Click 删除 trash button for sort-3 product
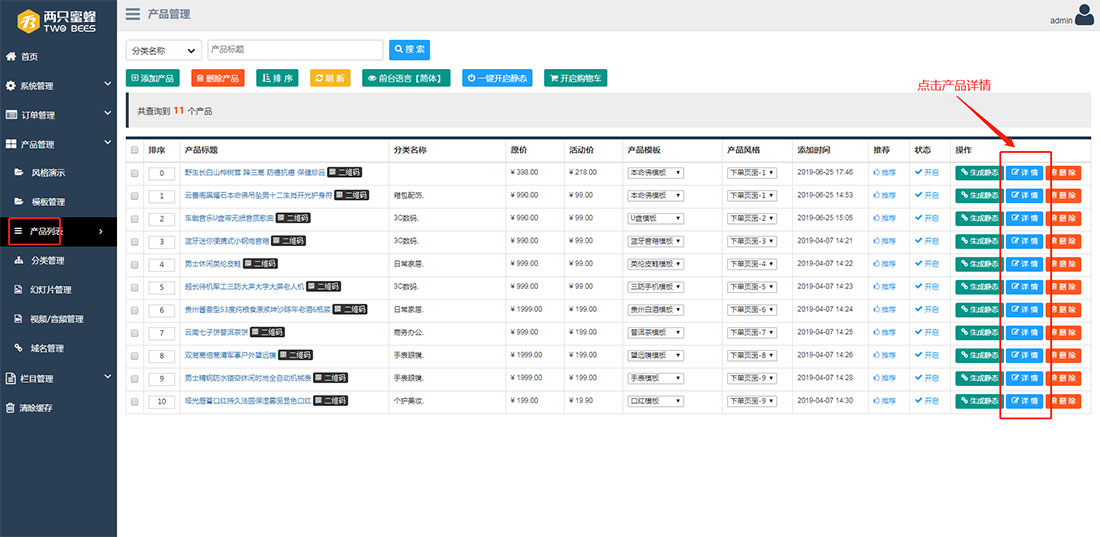This screenshot has height=537, width=1100. point(1064,241)
